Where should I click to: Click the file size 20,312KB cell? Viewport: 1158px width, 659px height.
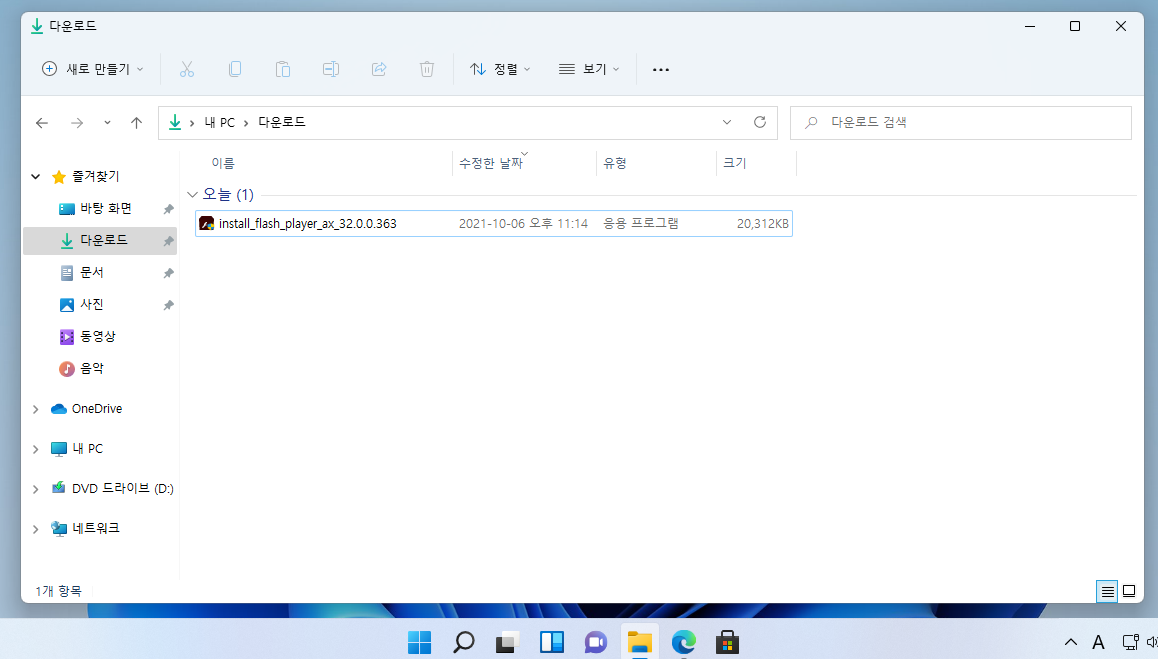(x=762, y=223)
